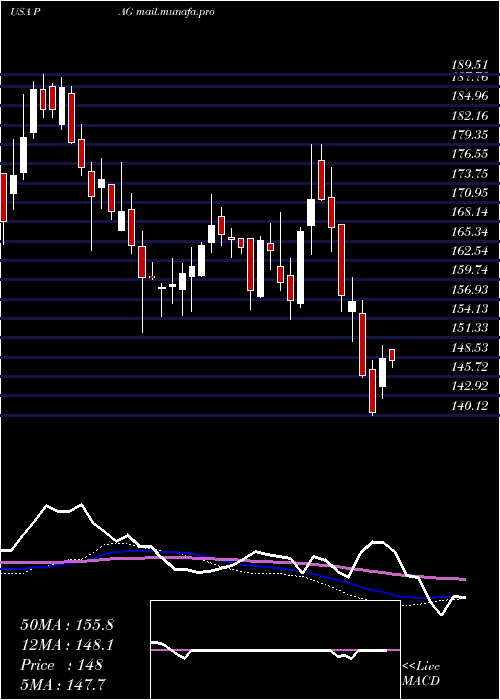Click the 142.92 price axis label

[x=470, y=385]
